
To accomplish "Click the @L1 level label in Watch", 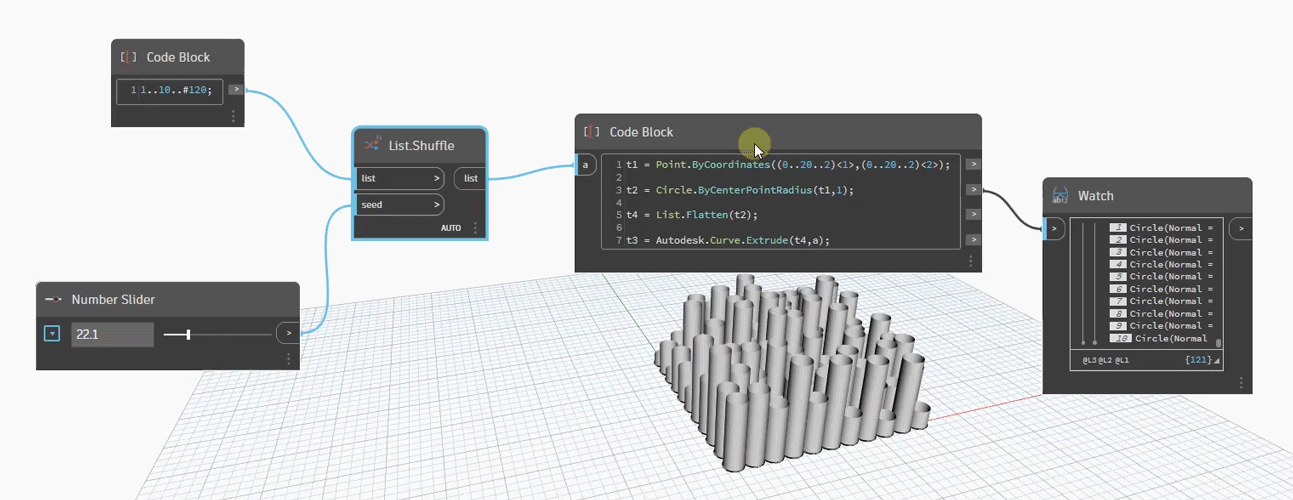I will pos(1122,360).
